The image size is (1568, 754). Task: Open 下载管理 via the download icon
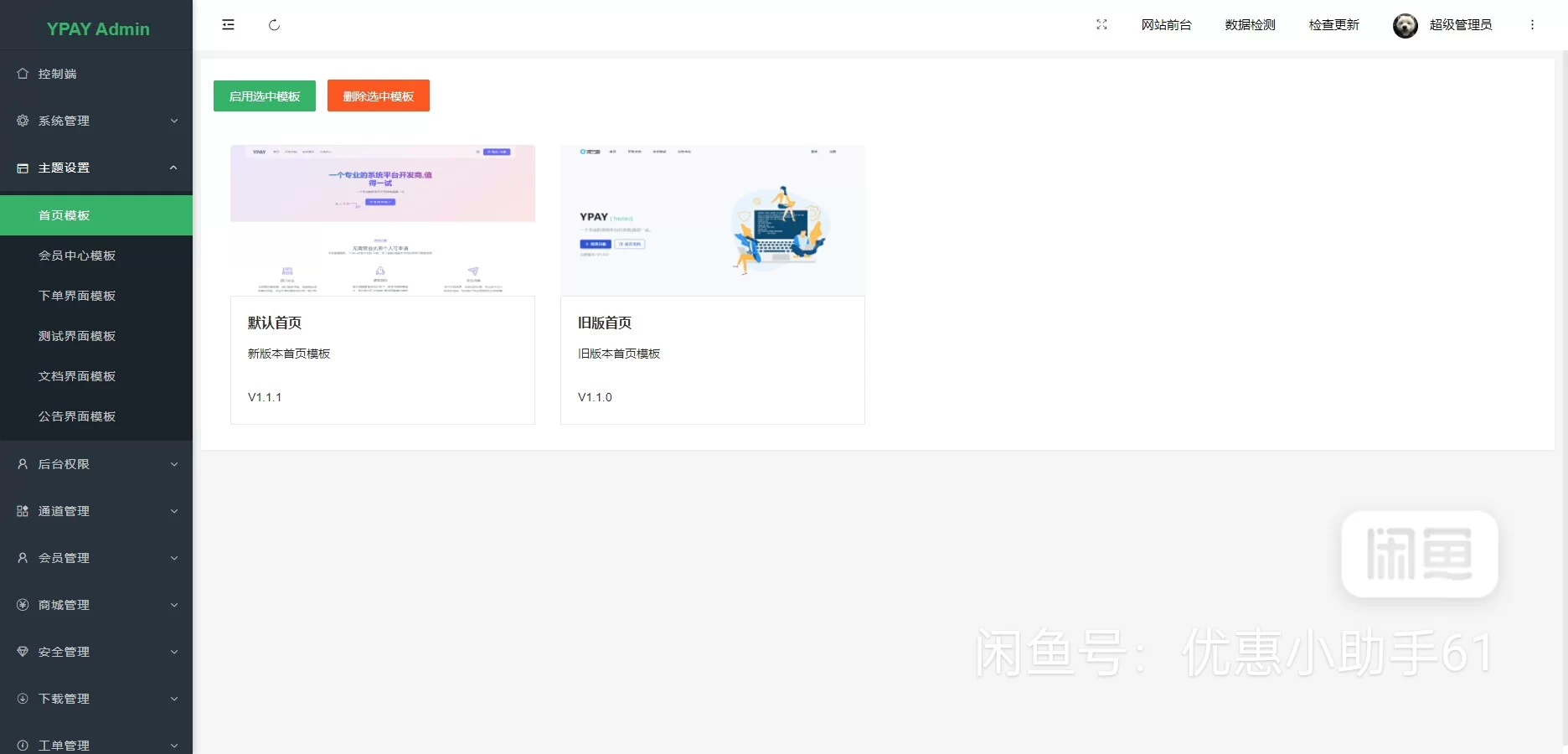22,698
